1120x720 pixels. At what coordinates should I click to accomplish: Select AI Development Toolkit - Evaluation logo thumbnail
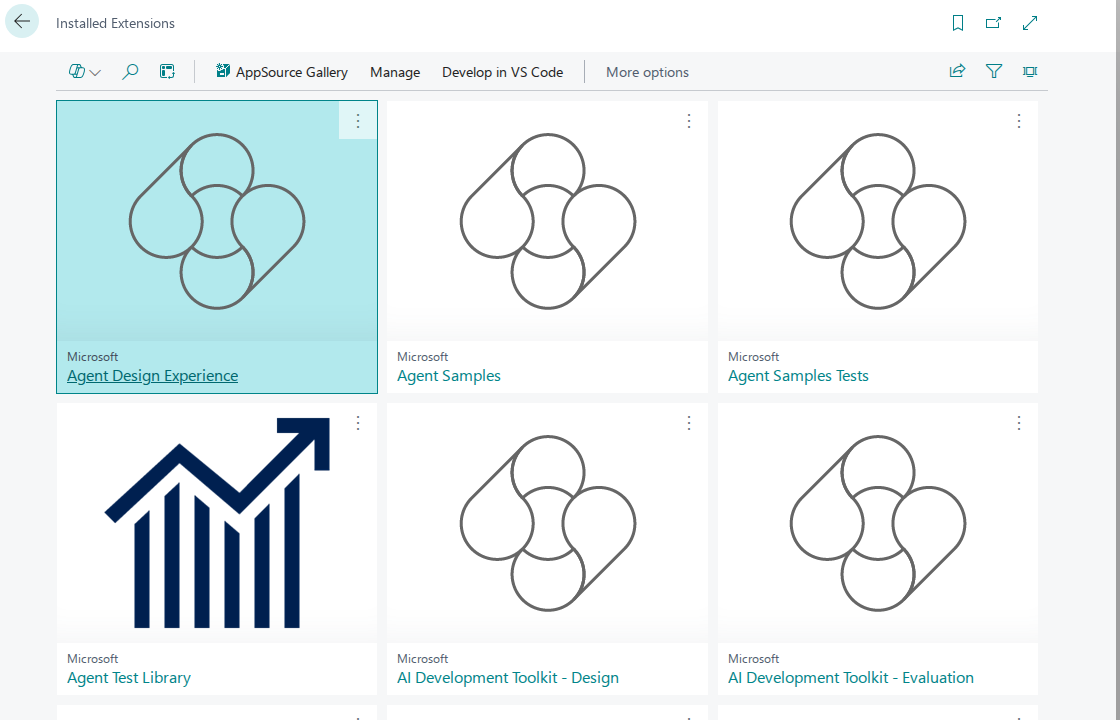coord(878,523)
